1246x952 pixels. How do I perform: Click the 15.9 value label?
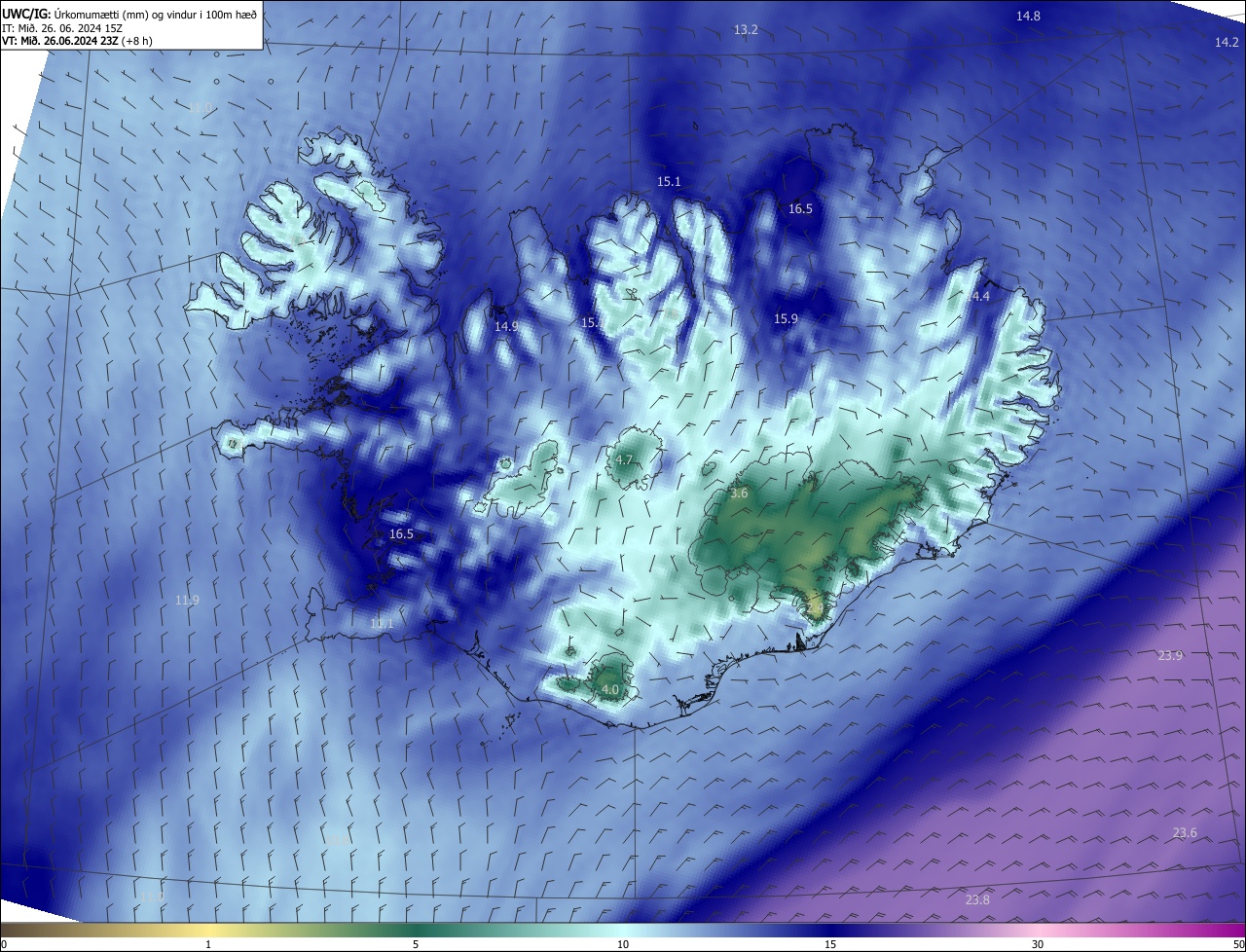point(786,319)
